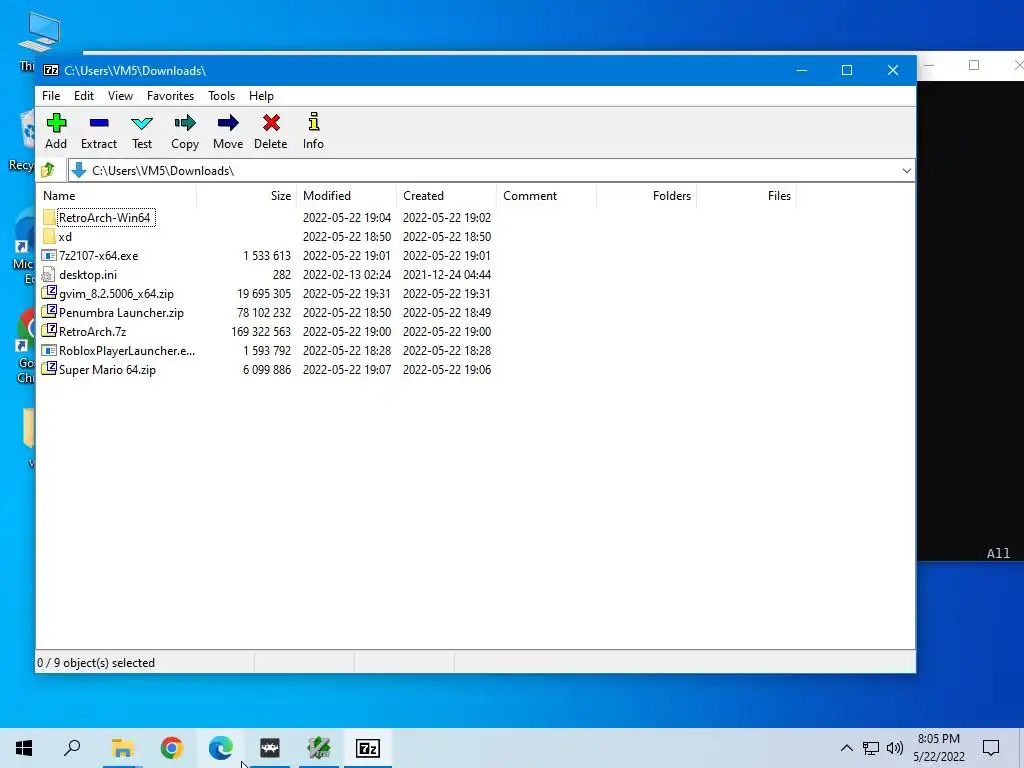
Task: Launch Microsoft Edge from taskbar
Action: coord(221,748)
